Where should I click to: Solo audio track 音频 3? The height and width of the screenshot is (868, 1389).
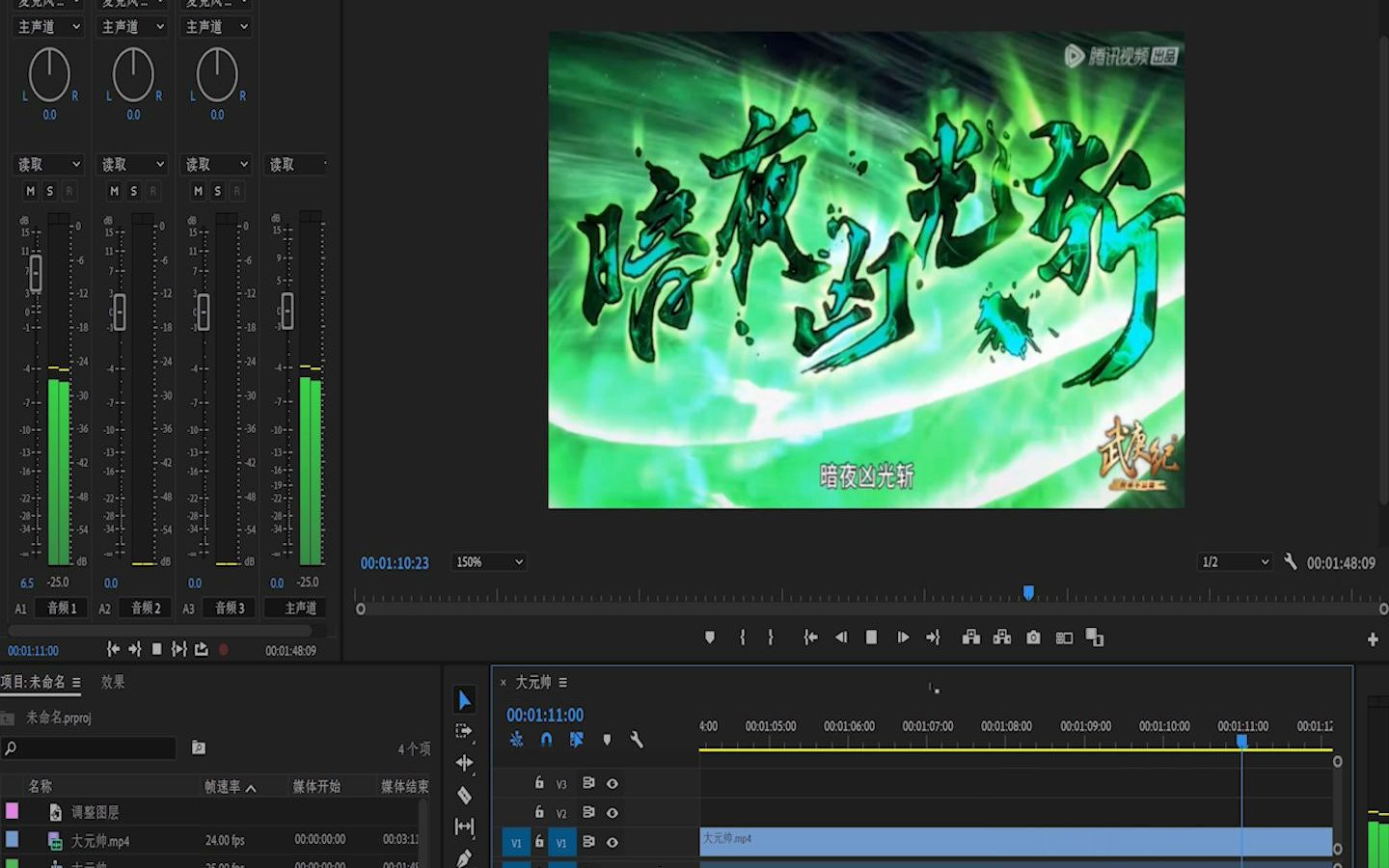[218, 191]
